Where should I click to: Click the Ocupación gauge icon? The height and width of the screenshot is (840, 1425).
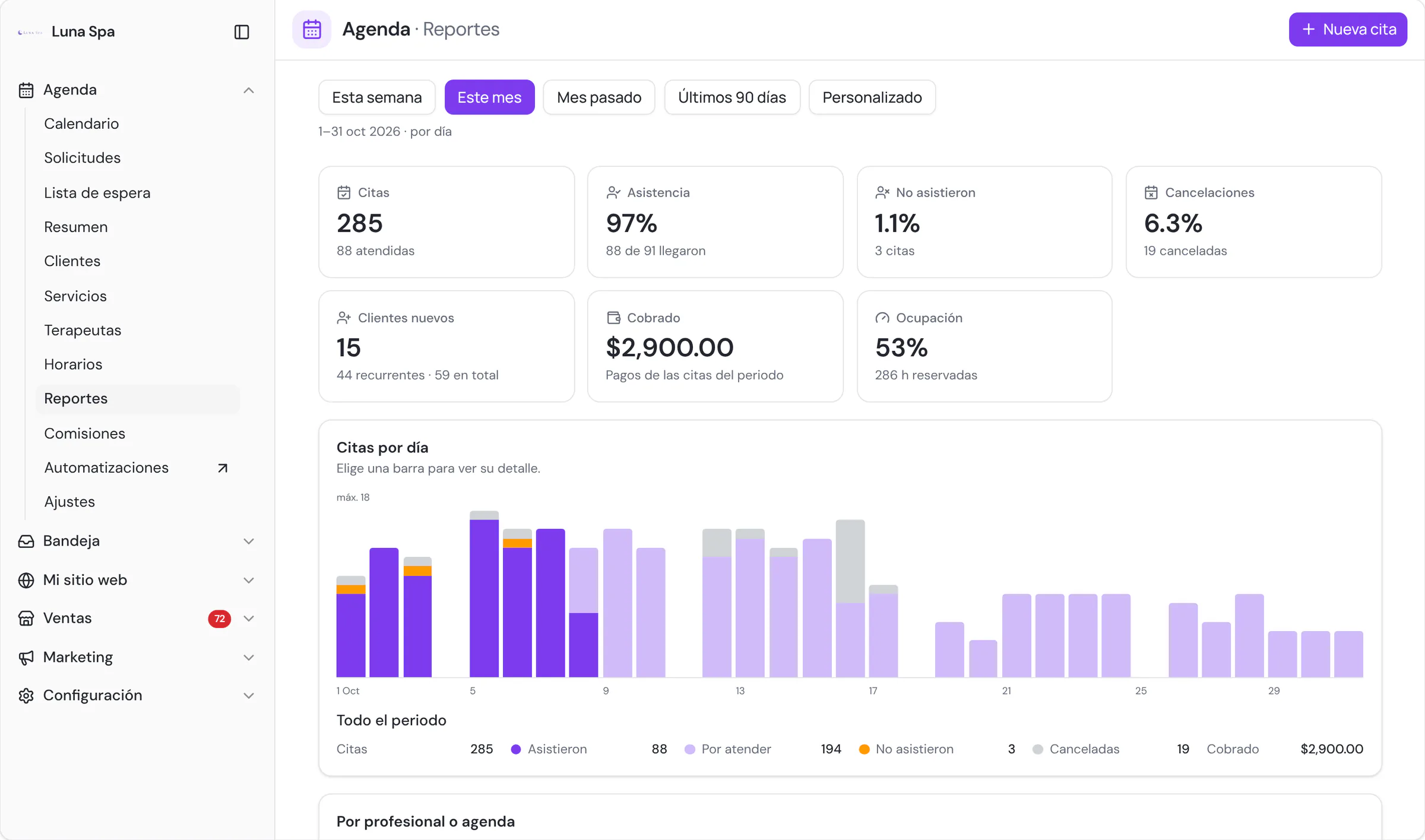click(x=882, y=318)
